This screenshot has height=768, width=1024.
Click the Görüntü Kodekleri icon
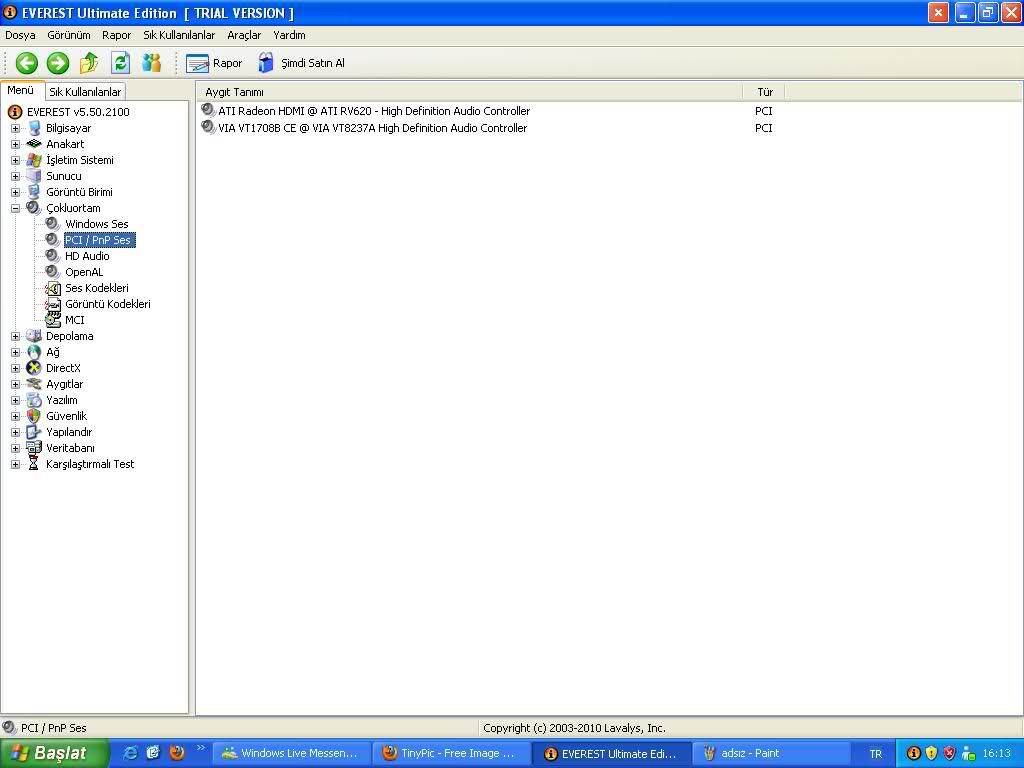coord(53,304)
